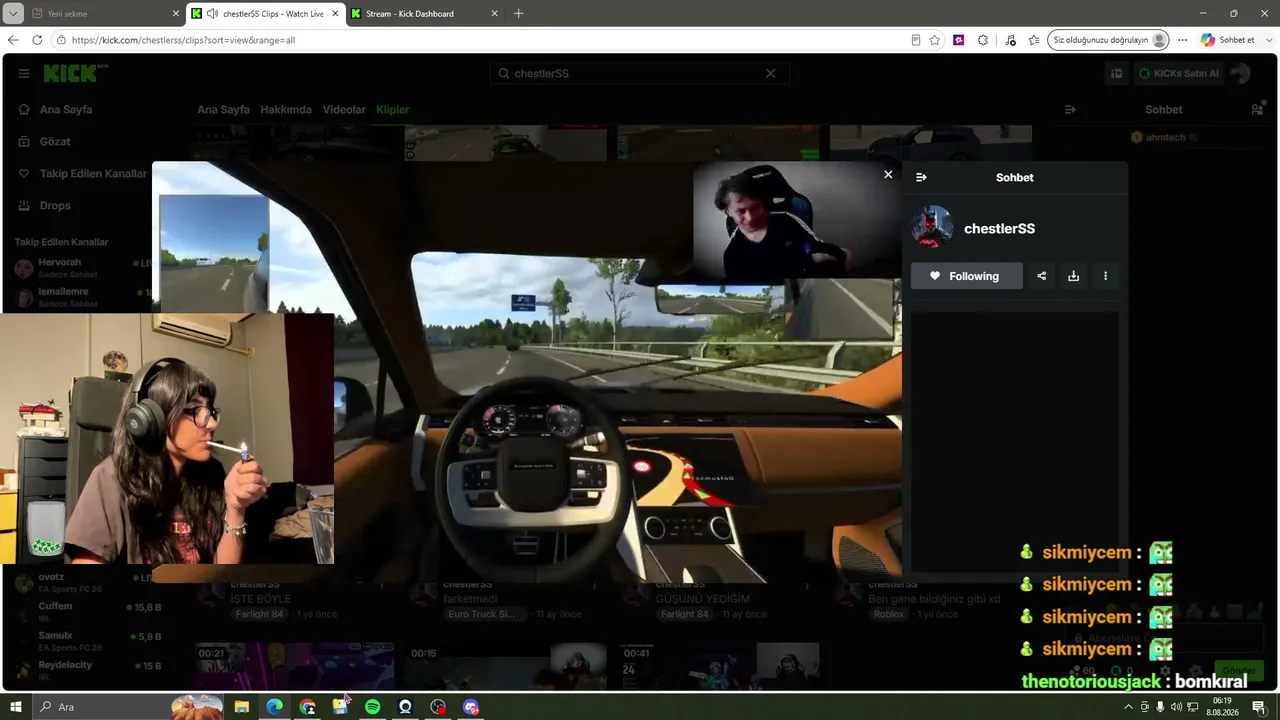Image resolution: width=1280 pixels, height=720 pixels.
Task: Open Hervorah followed channel
Action: 82,268
